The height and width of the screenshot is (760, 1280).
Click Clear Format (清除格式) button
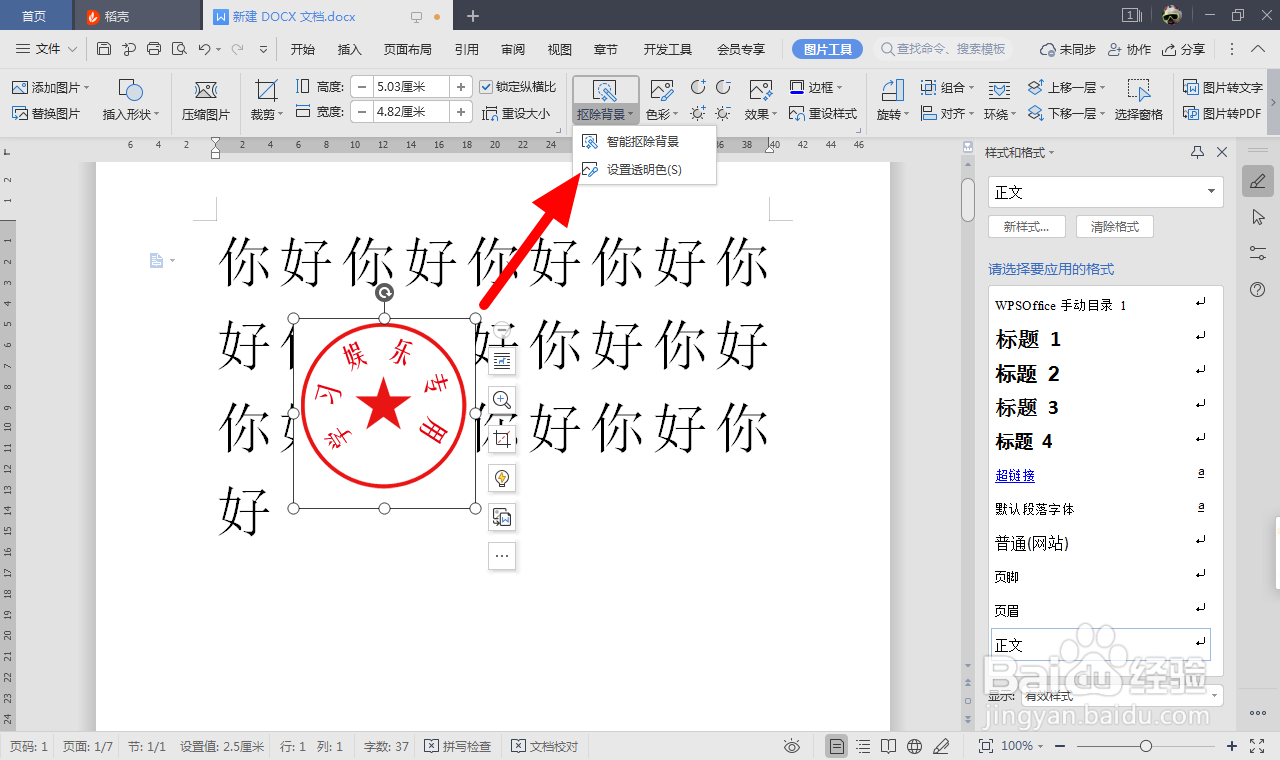[1115, 227]
